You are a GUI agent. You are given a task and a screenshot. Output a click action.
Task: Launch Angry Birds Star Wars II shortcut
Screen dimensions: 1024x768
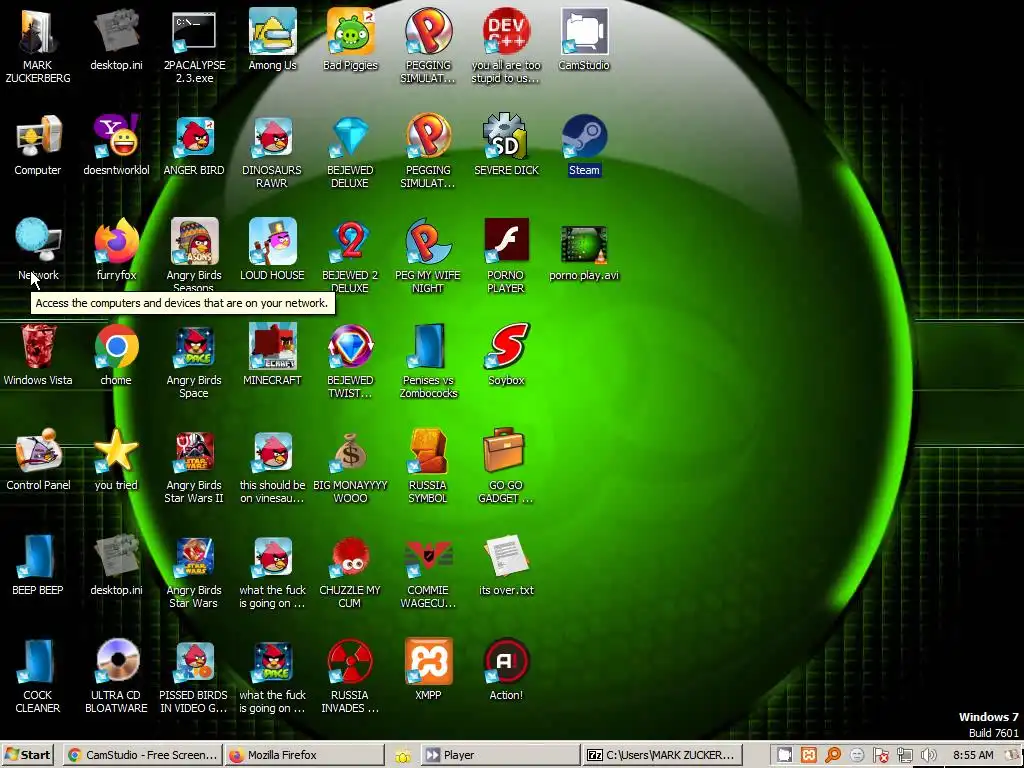coord(194,452)
